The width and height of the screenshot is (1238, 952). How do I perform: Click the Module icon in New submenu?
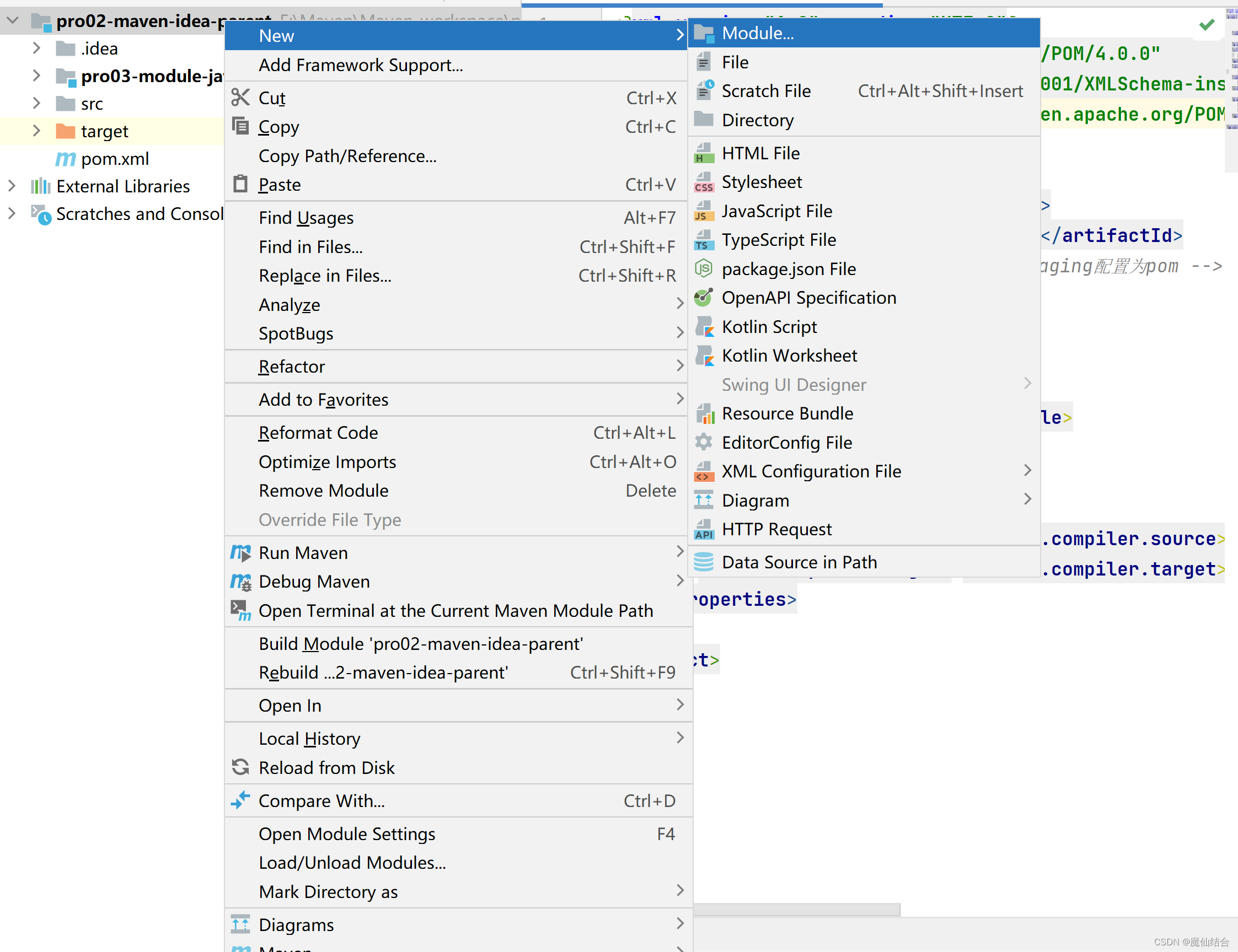pyautogui.click(x=704, y=34)
